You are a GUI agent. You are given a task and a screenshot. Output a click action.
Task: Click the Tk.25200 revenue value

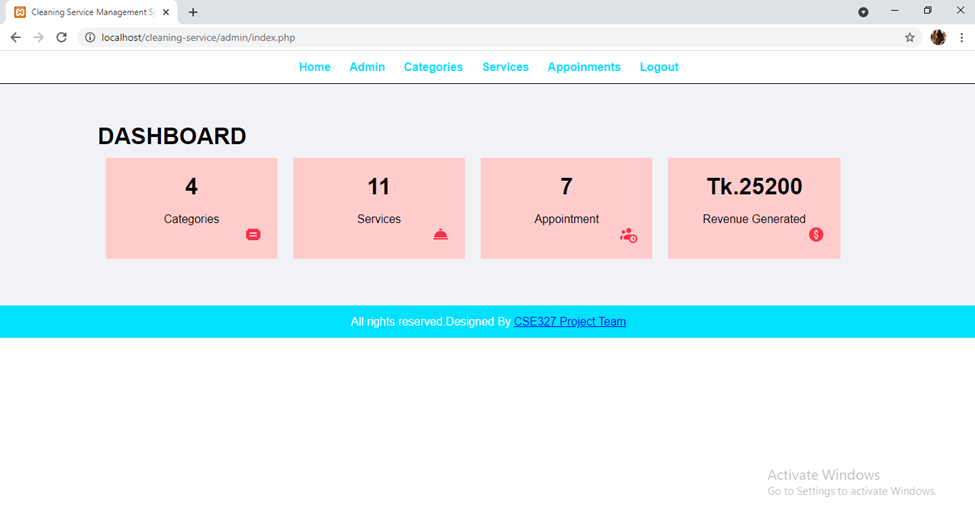click(754, 186)
